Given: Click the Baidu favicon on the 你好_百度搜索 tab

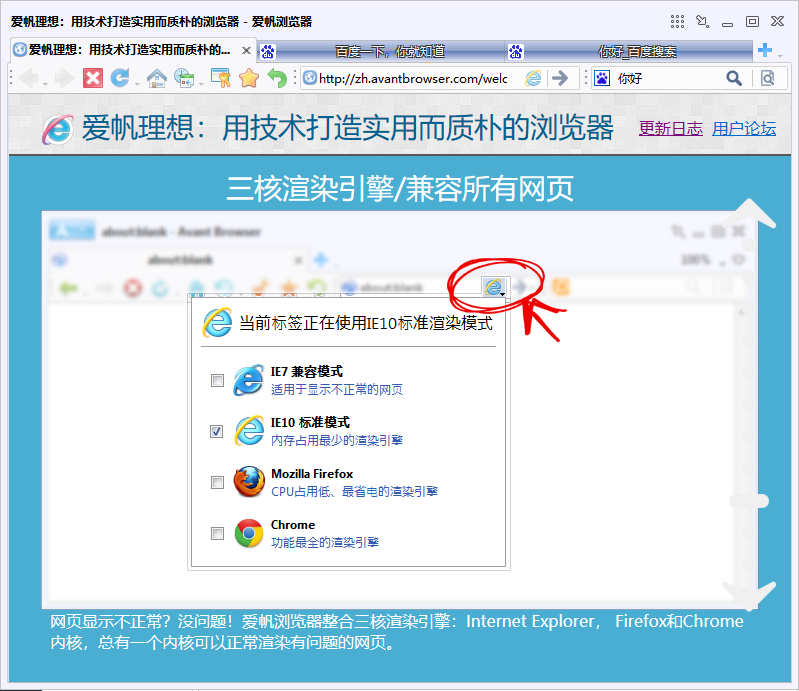Looking at the screenshot, I should pos(516,51).
